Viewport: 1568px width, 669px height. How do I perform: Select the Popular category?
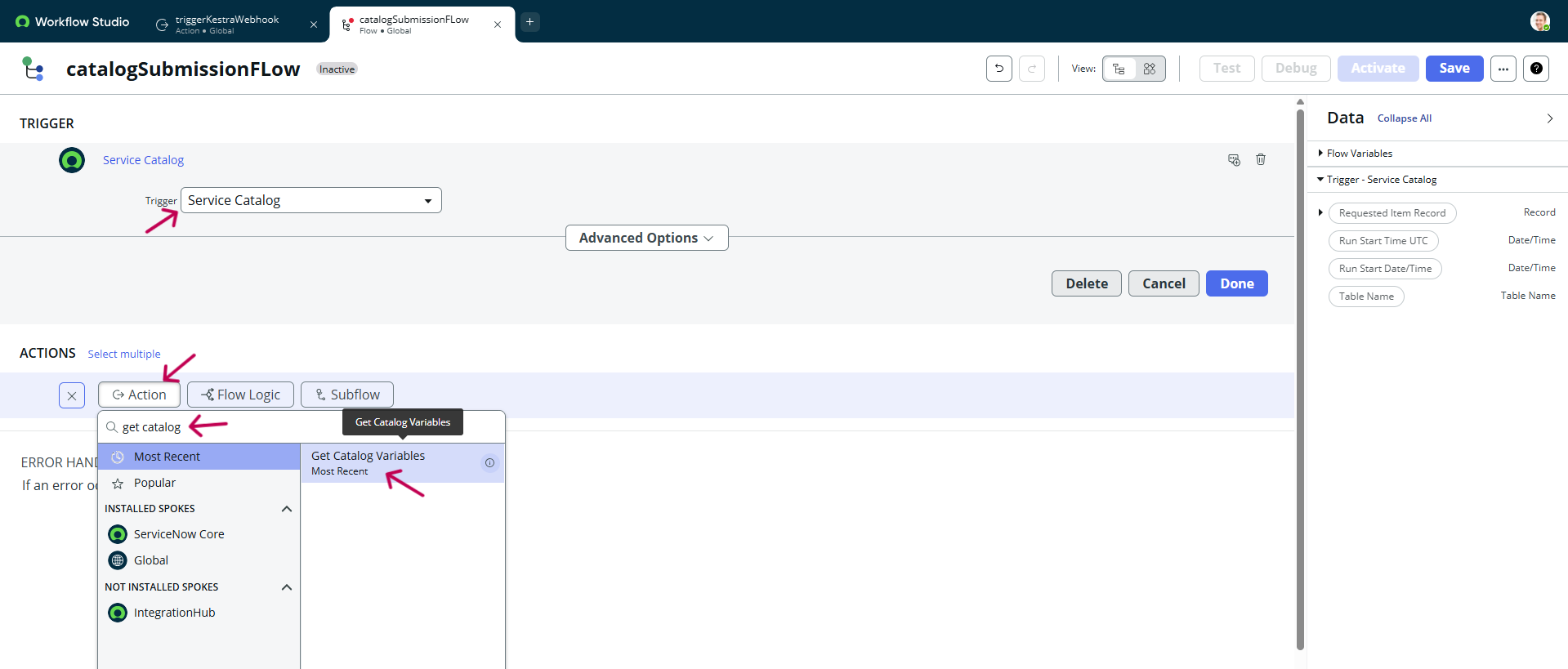pos(199,483)
